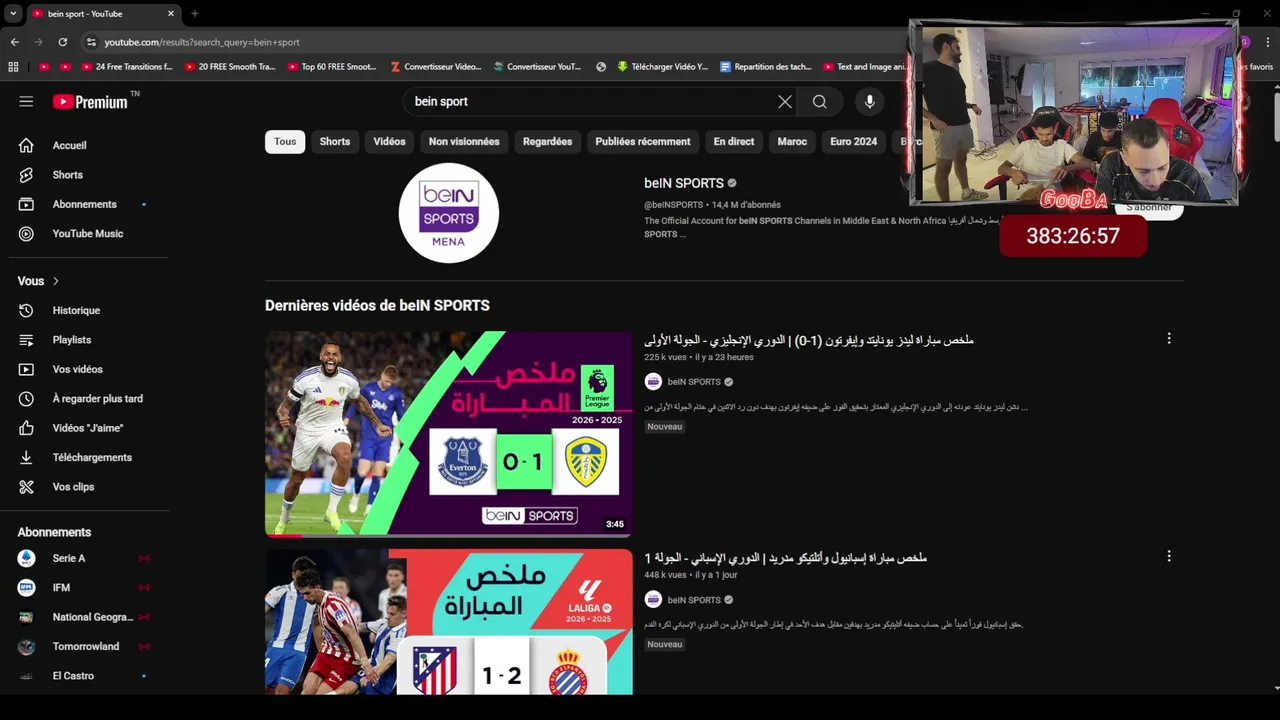
Task: Select the Maroc filter chip
Action: tap(792, 142)
